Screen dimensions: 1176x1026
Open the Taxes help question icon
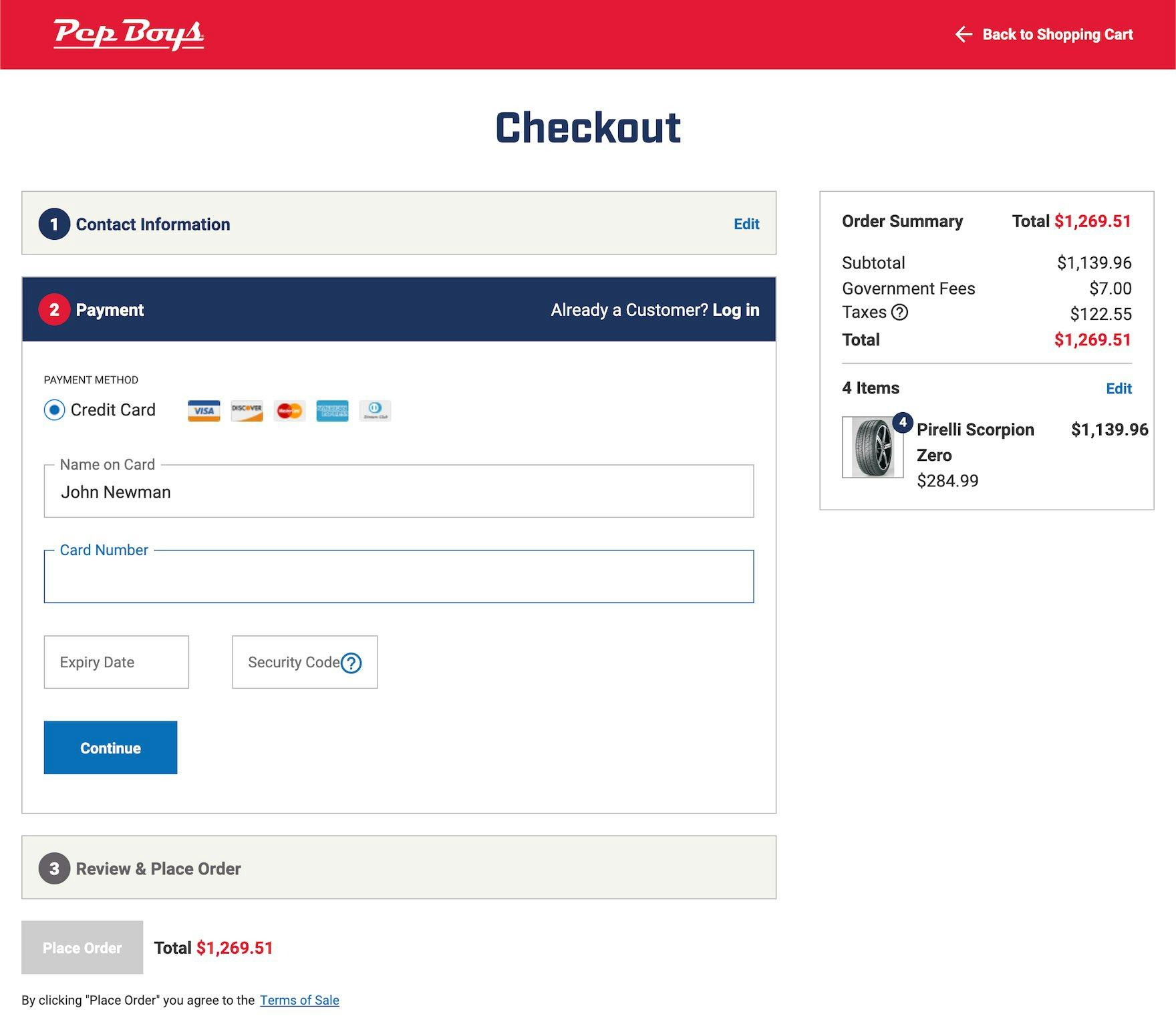tap(899, 313)
